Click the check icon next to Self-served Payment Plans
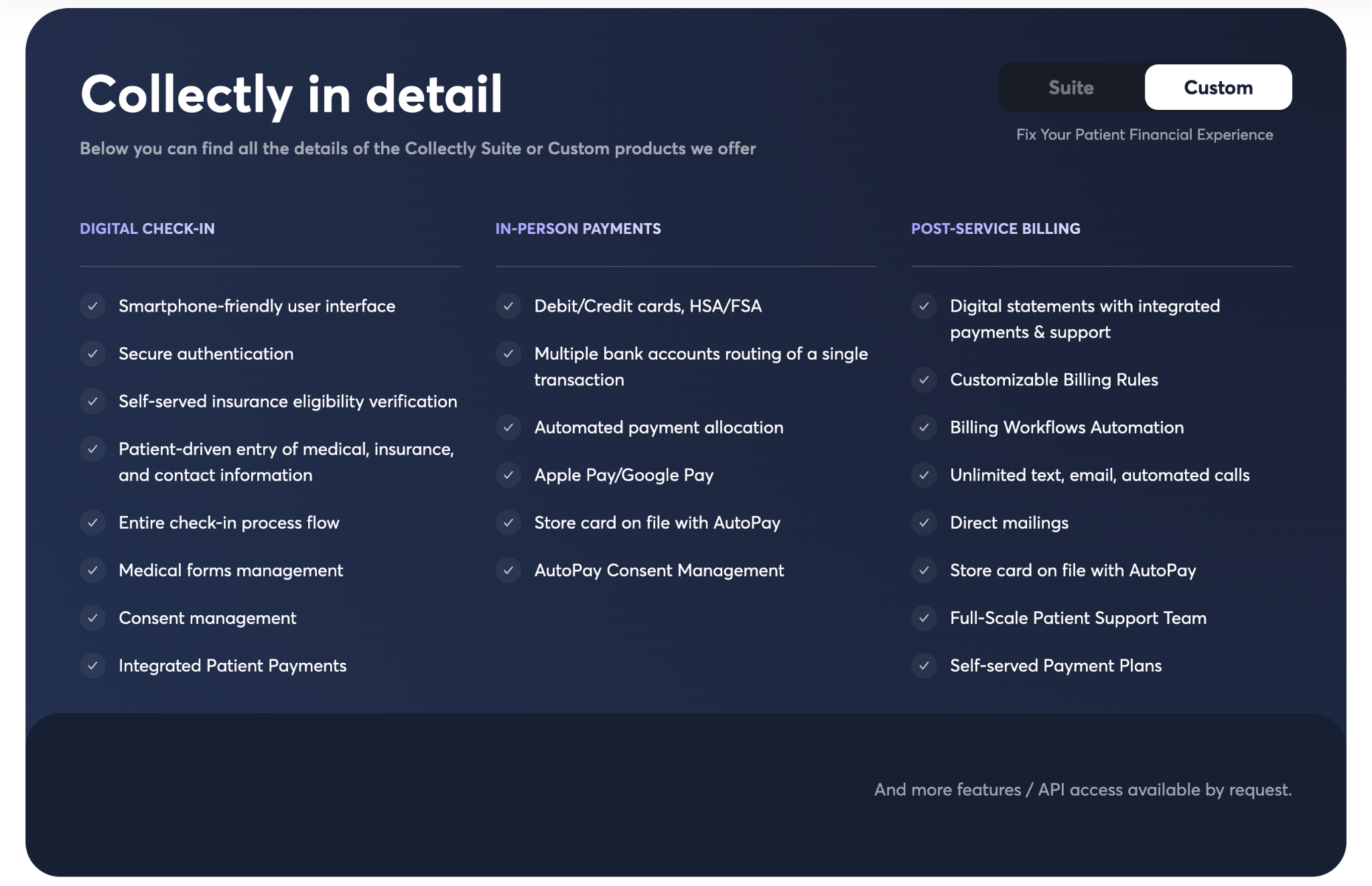Screen dimensions: 1372x886 [925, 666]
